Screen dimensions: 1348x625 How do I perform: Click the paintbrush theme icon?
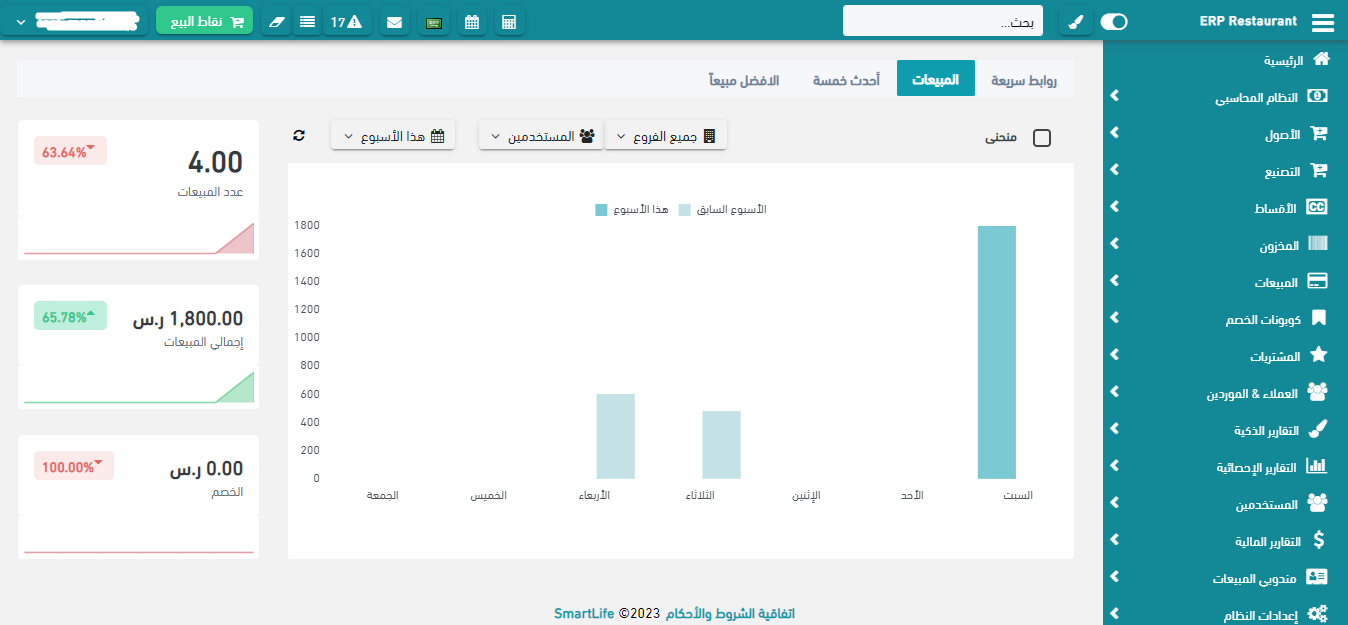pos(1075,21)
